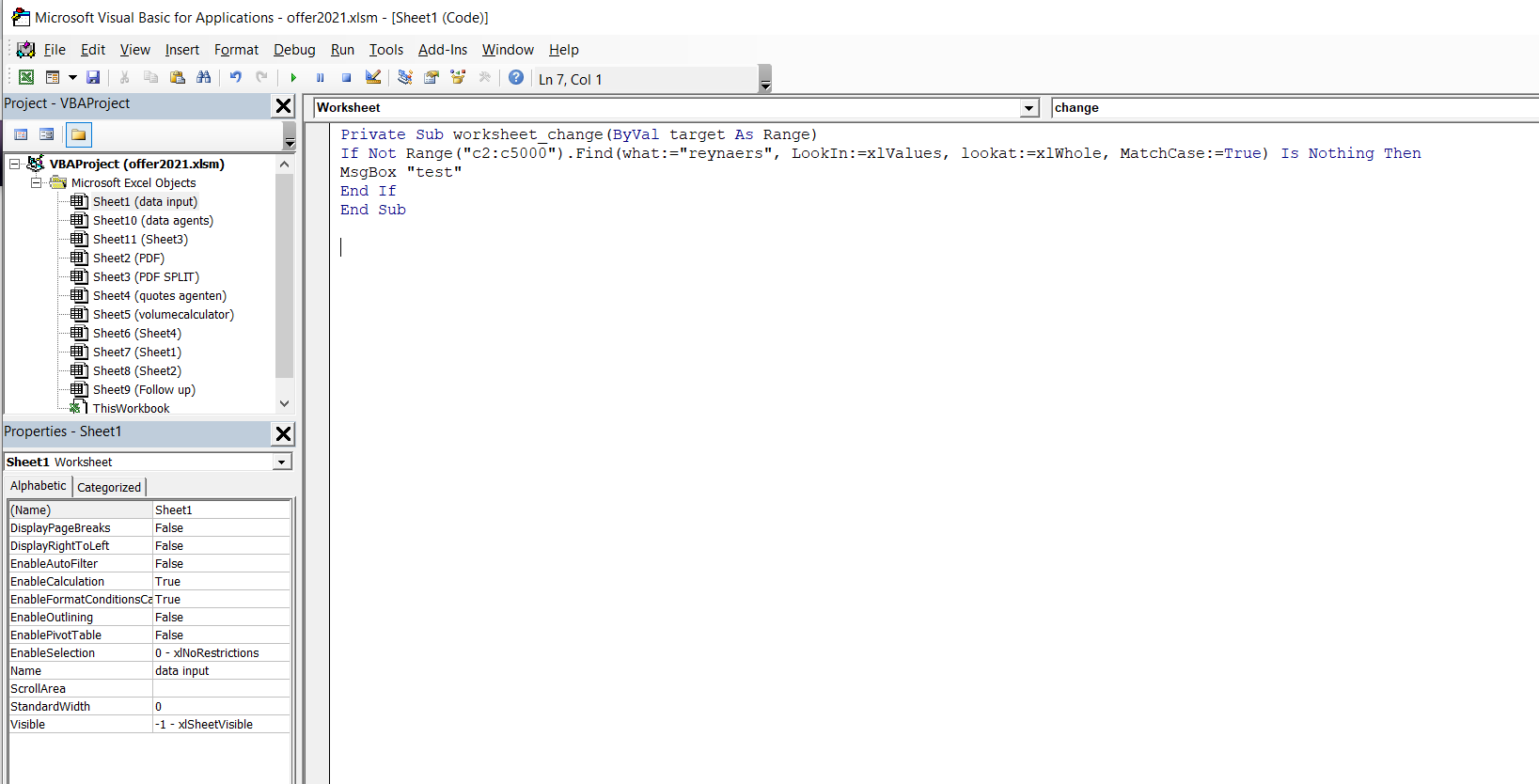The image size is (1539, 784).
Task: Open the Window menu
Action: [x=508, y=50]
